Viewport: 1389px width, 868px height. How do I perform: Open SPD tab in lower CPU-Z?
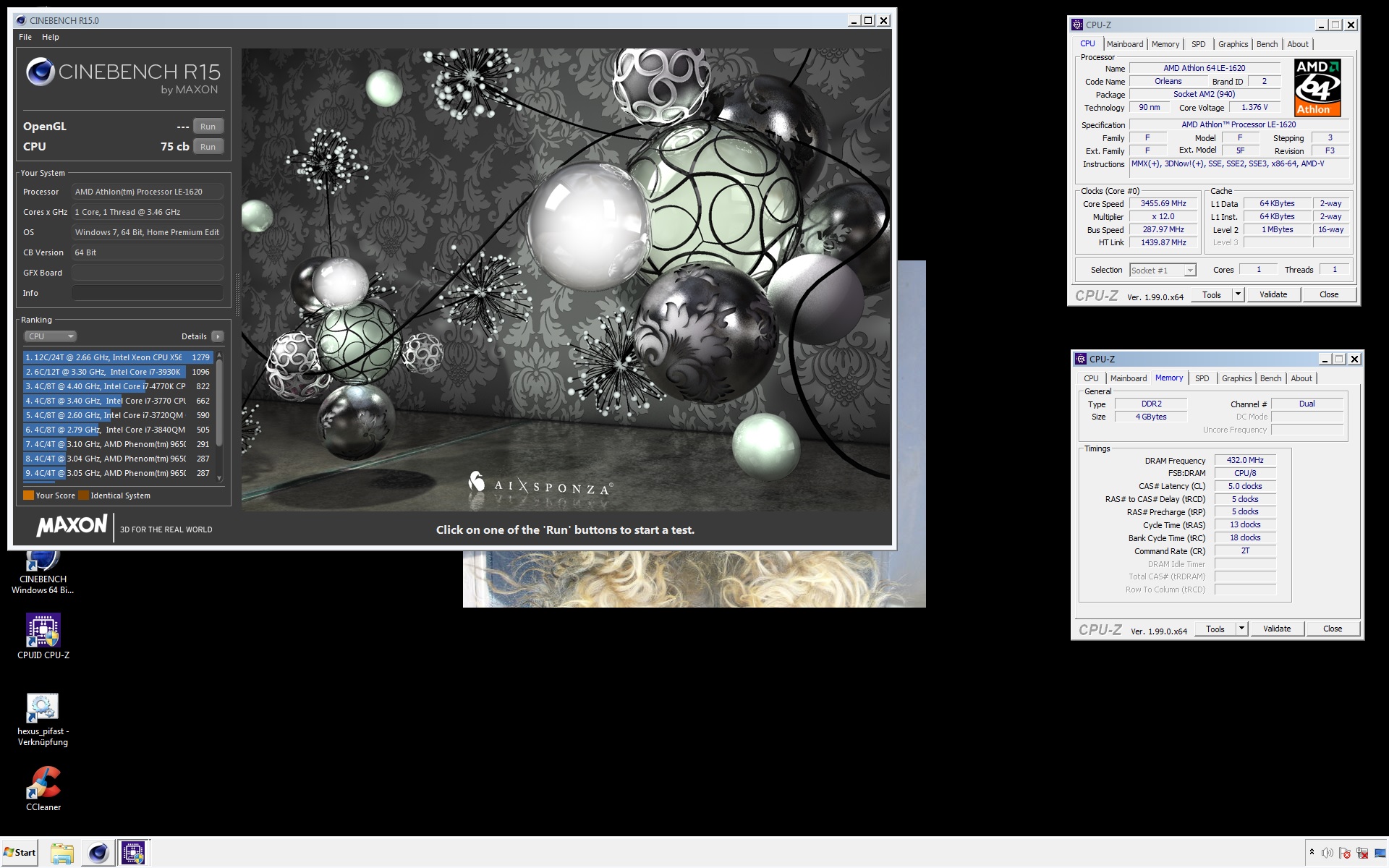[x=1202, y=378]
